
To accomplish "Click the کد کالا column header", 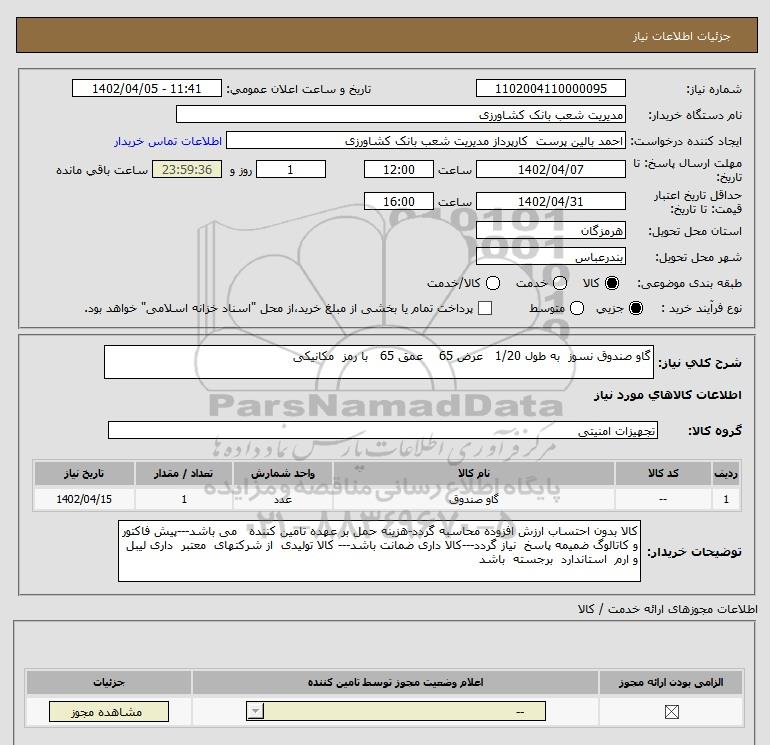I will pyautogui.click(x=663, y=473).
